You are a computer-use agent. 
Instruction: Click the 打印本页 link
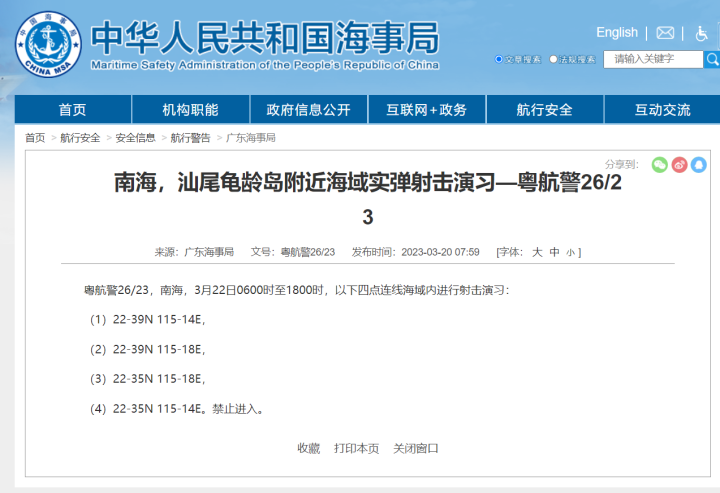coord(357,448)
